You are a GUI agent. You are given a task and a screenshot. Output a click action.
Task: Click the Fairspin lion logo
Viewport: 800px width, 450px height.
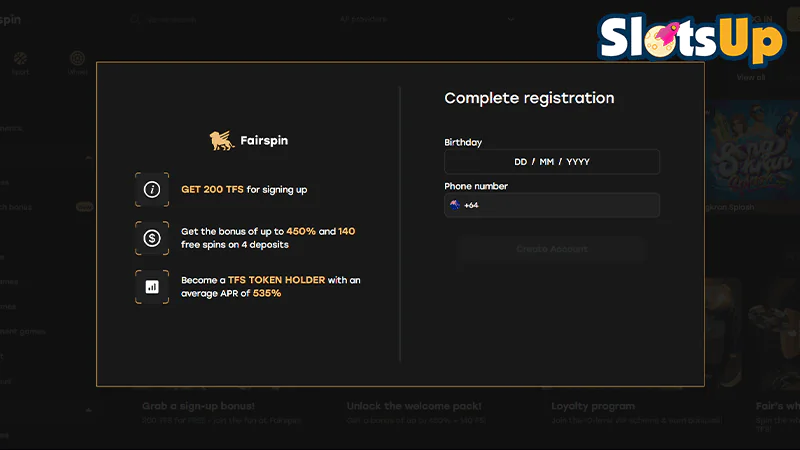click(222, 140)
